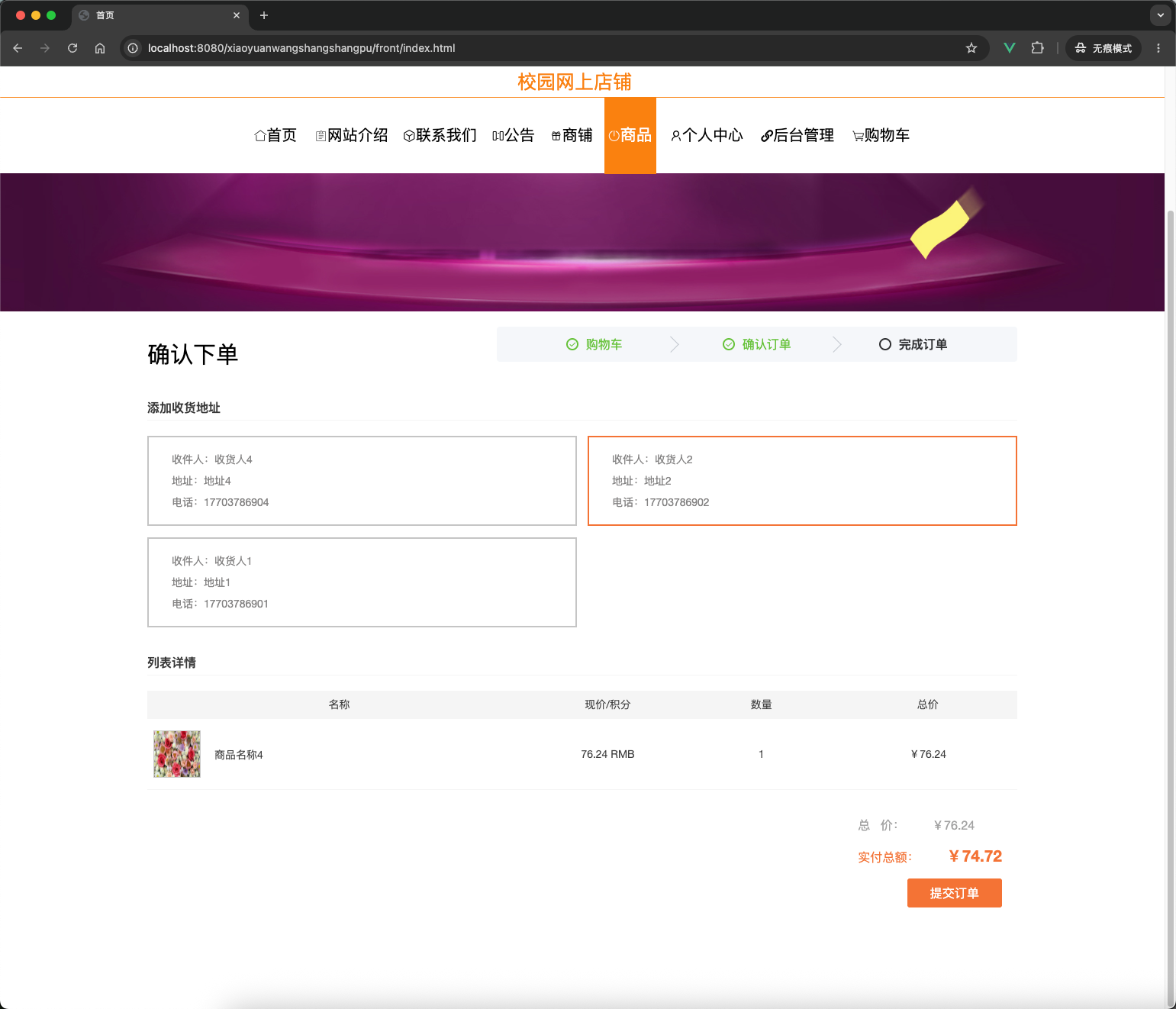Open the browser three-dot menu

pyautogui.click(x=1158, y=48)
